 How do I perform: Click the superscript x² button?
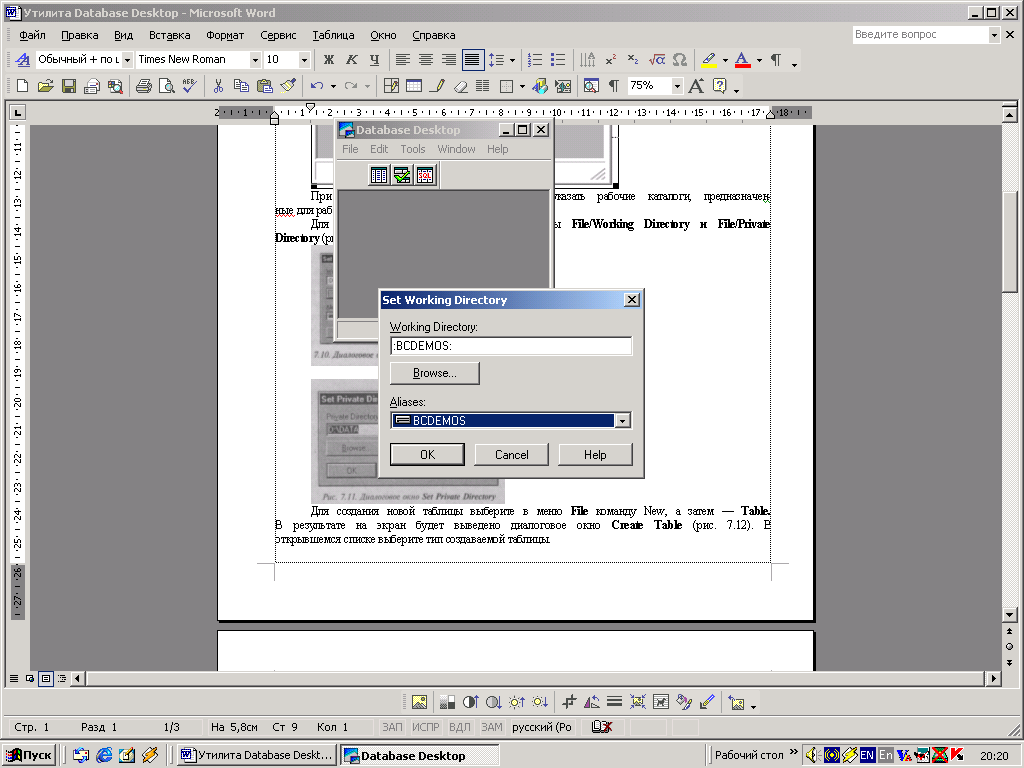[611, 60]
